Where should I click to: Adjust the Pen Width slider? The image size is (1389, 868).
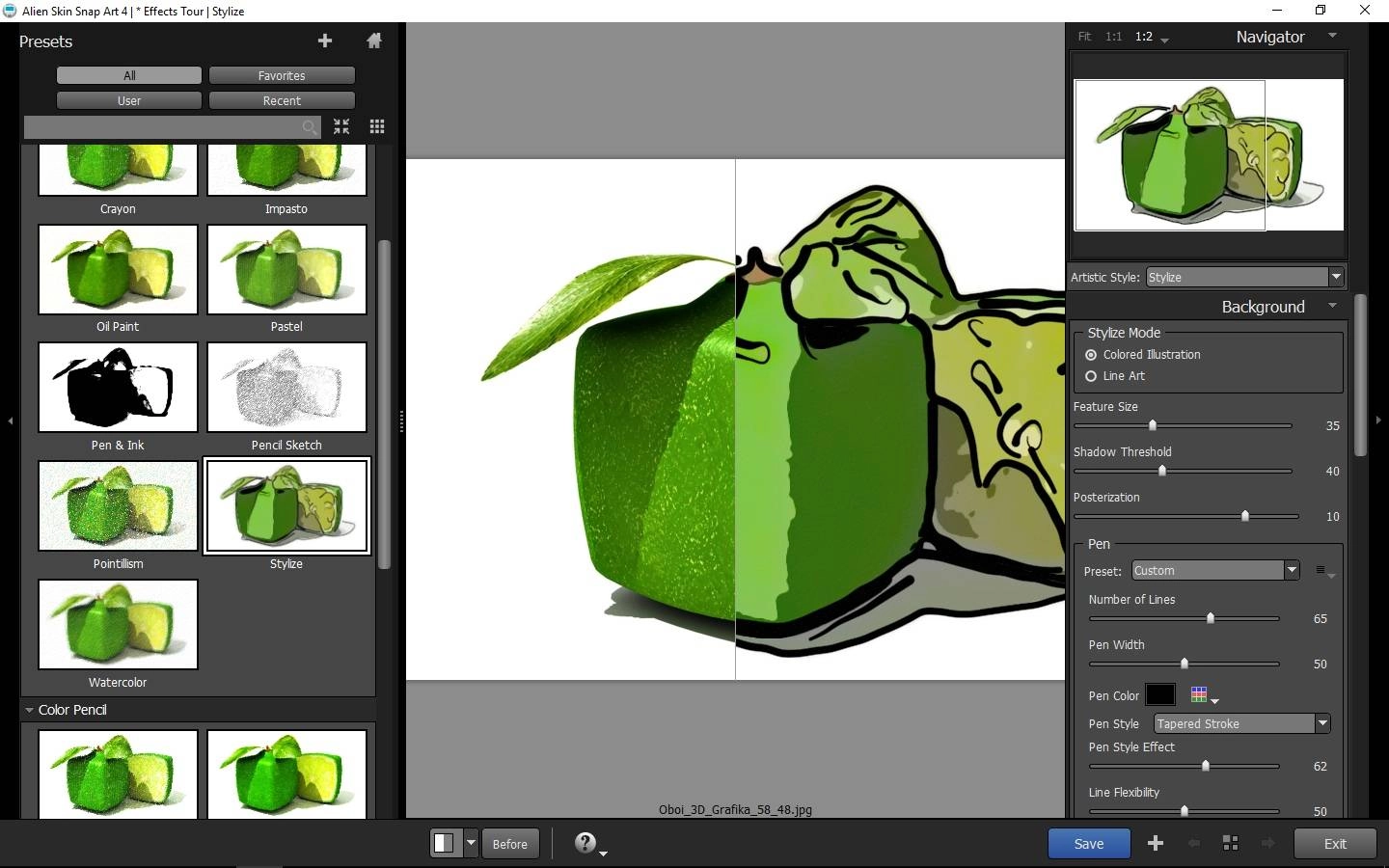click(1185, 664)
